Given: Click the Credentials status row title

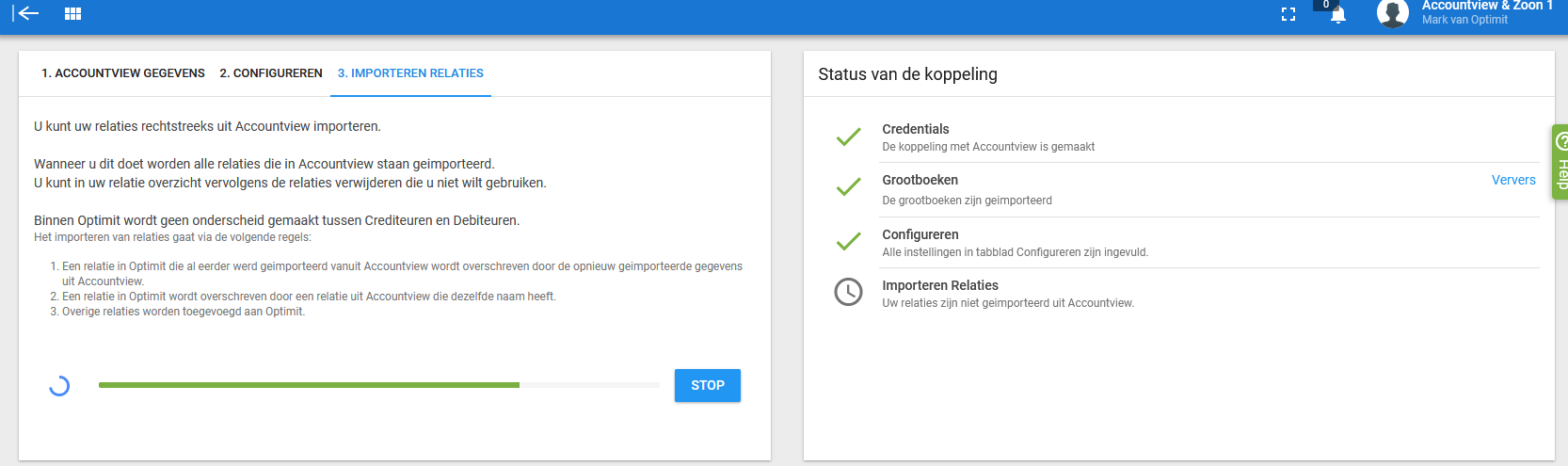Looking at the screenshot, I should (x=916, y=129).
